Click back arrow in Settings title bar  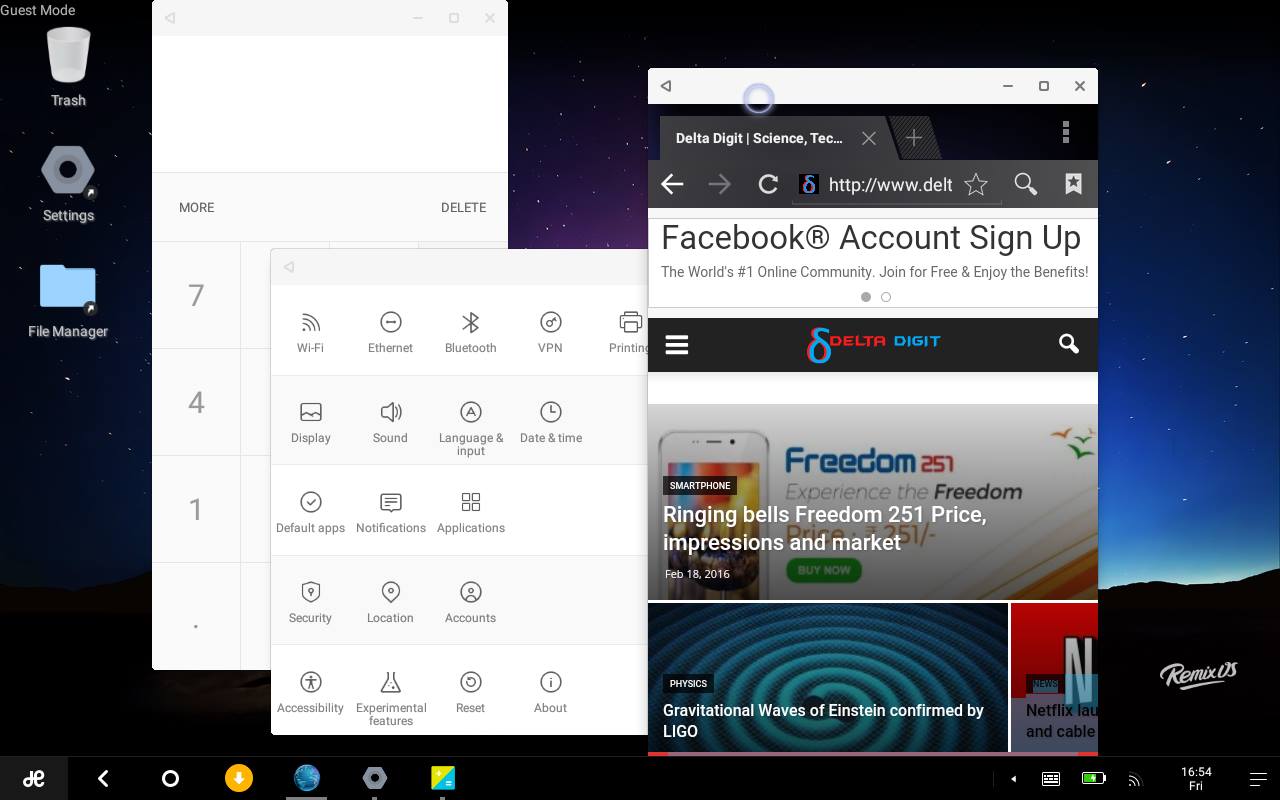pos(288,267)
